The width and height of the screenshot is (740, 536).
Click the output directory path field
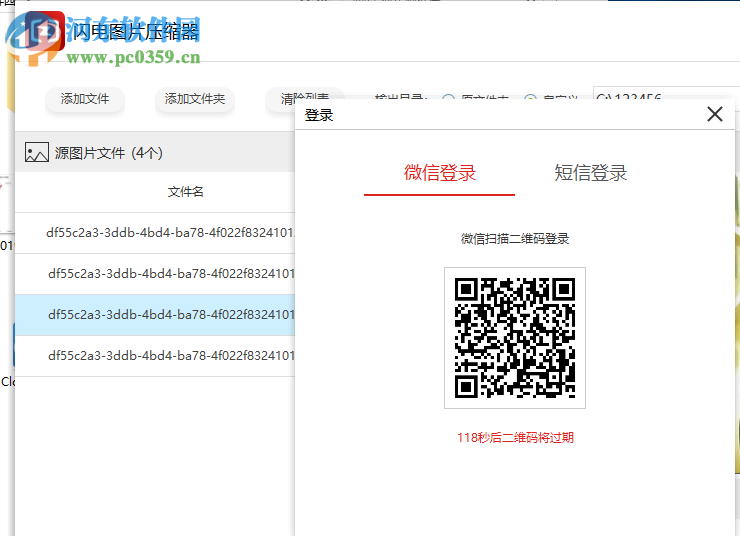click(666, 93)
